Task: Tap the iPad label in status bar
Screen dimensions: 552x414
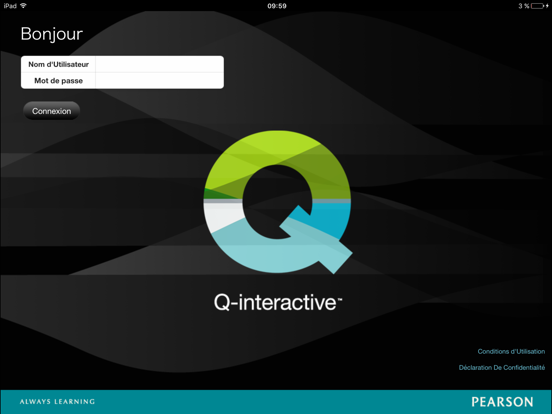Action: (10, 6)
